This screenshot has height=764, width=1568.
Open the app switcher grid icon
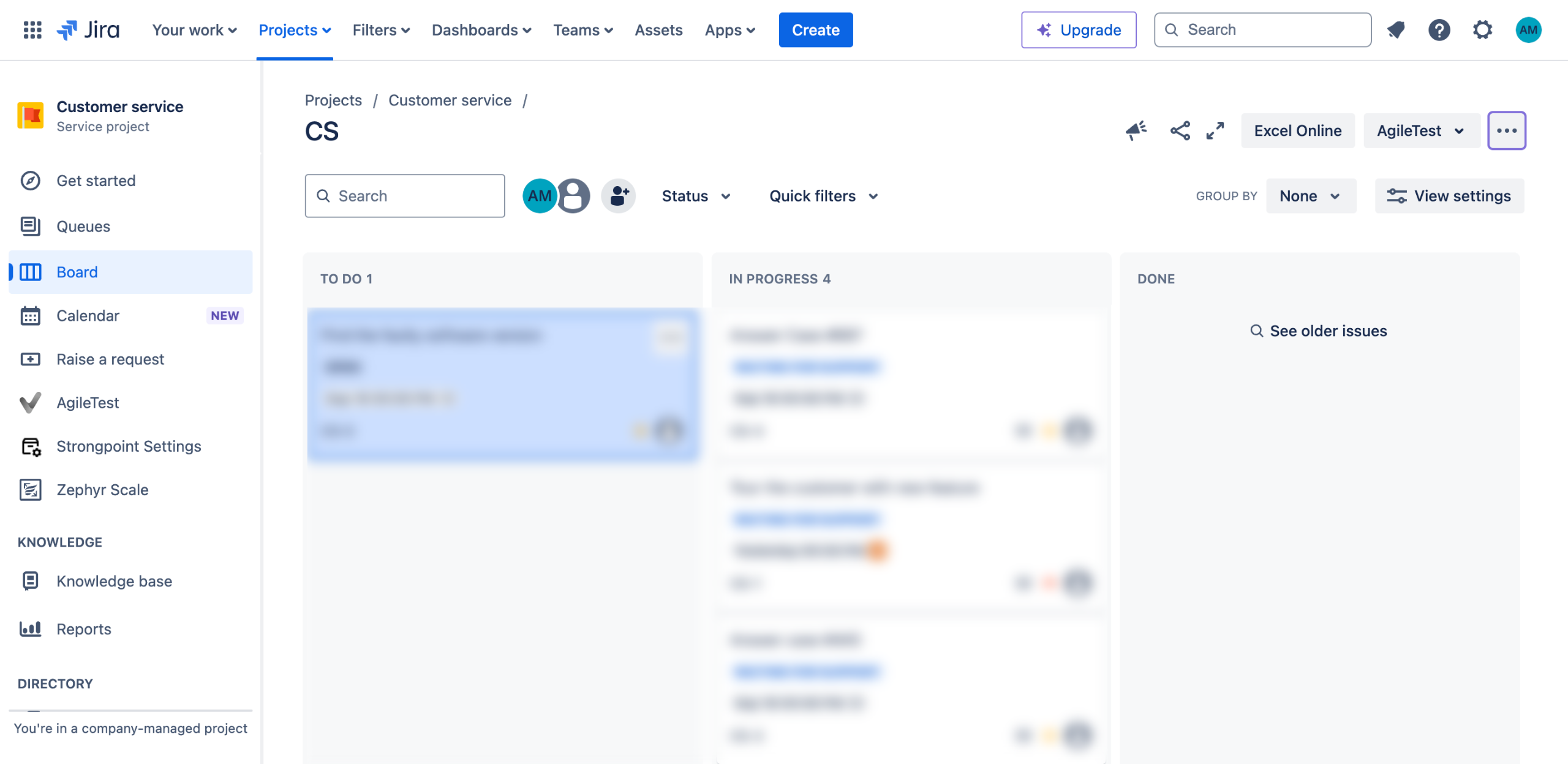[32, 29]
